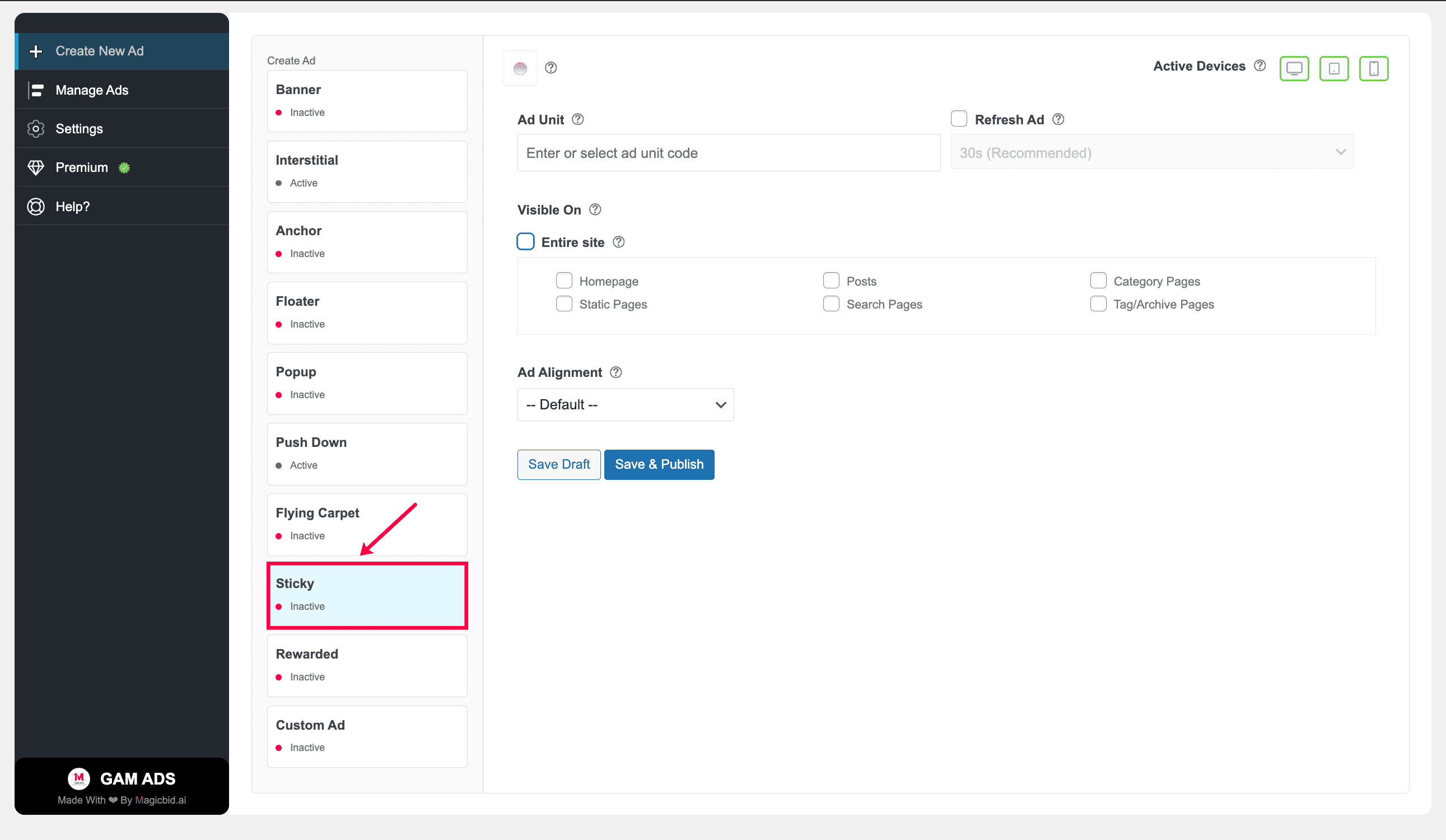This screenshot has width=1446, height=840.
Task: Click the help icon beside the status toggle
Action: click(551, 68)
